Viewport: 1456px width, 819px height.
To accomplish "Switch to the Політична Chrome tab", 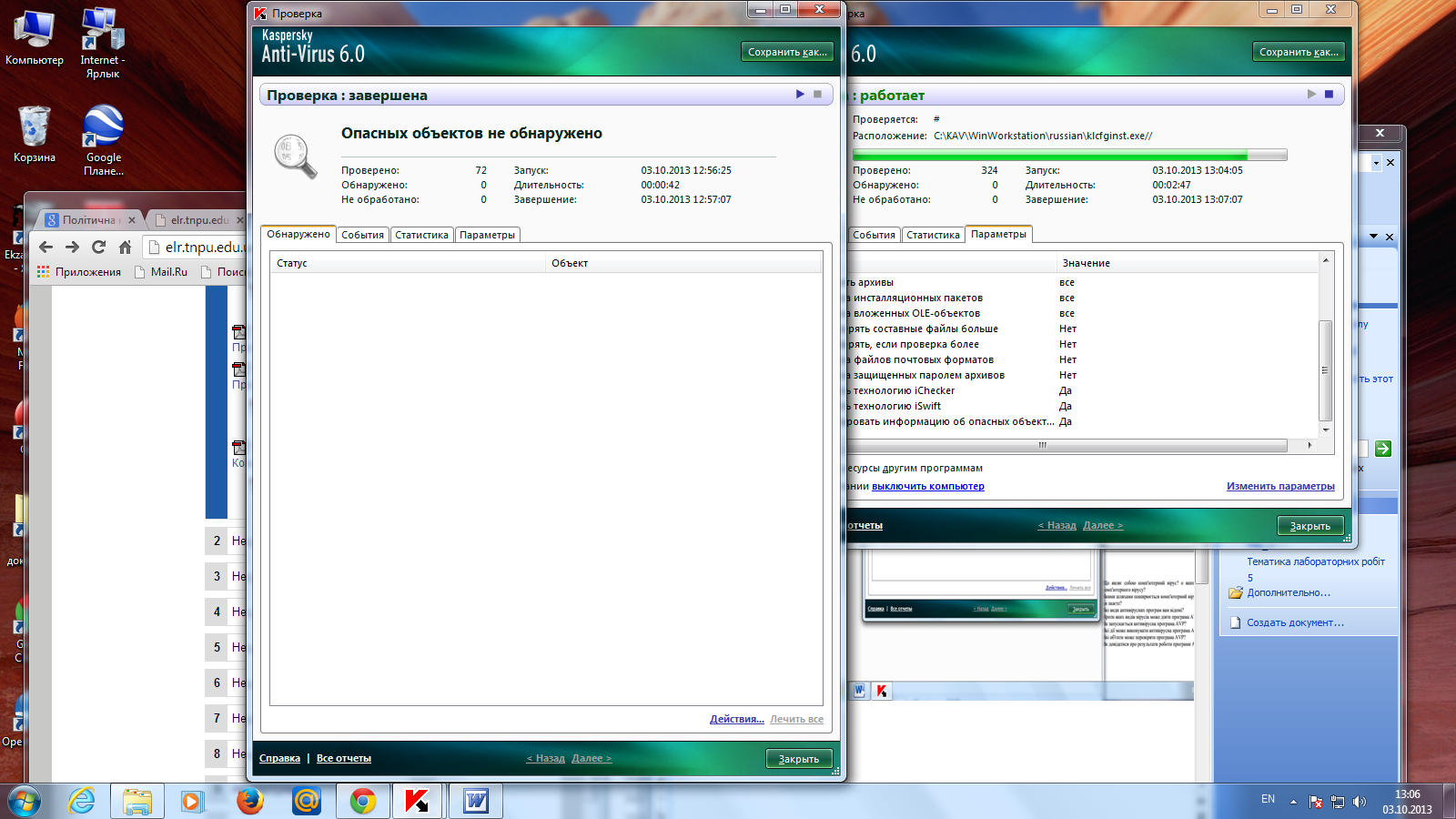I will 89,220.
